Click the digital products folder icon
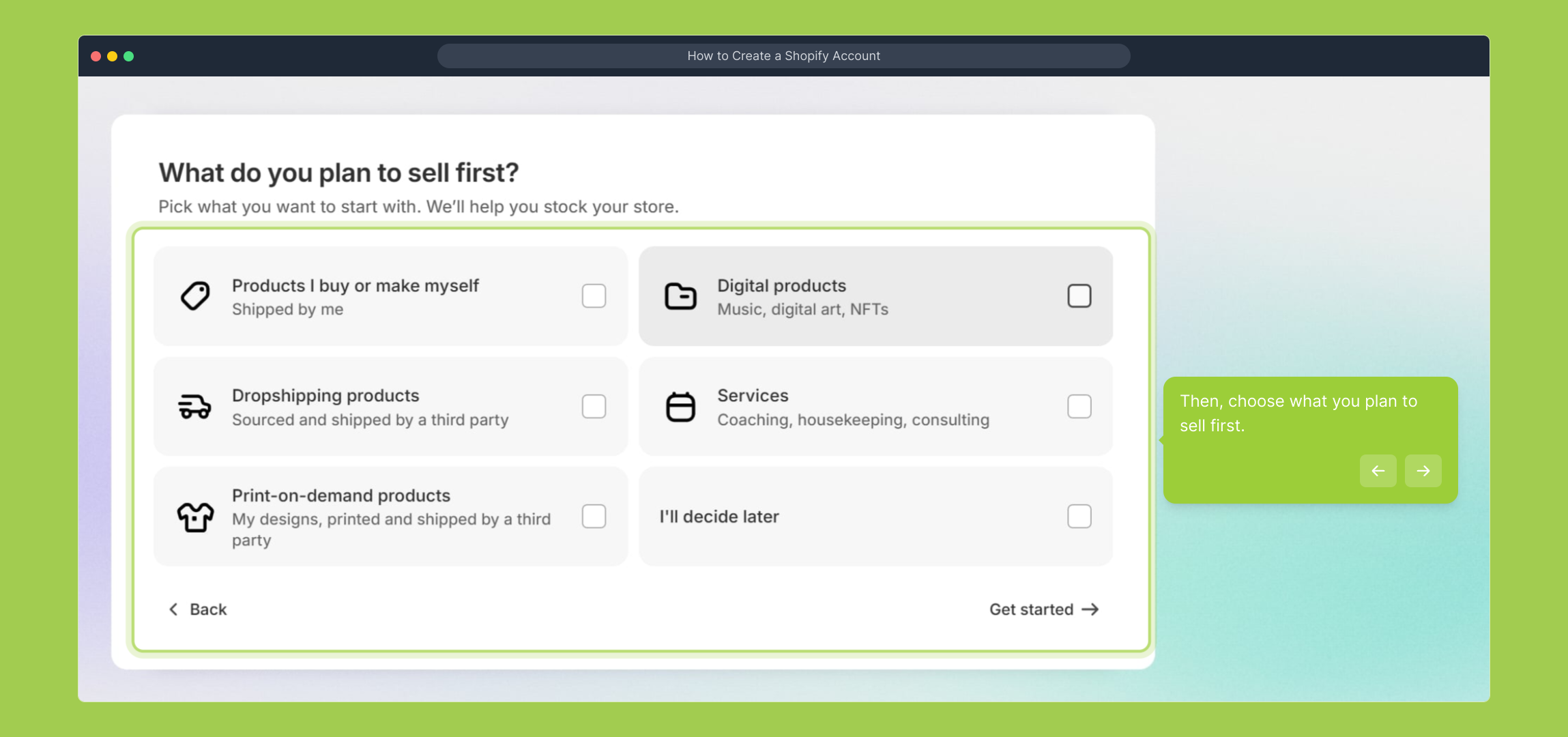This screenshot has width=1568, height=737. click(680, 296)
